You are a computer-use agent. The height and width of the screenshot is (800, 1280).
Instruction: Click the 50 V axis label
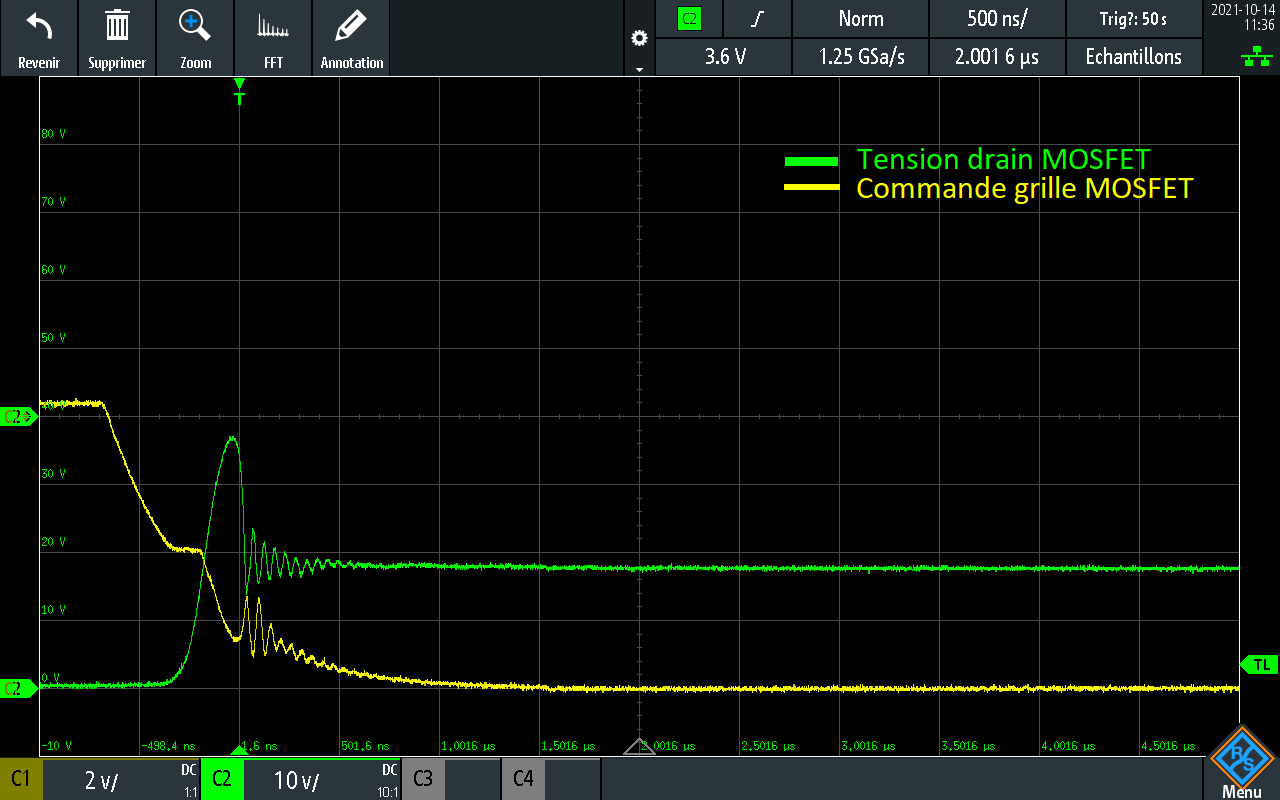55,337
